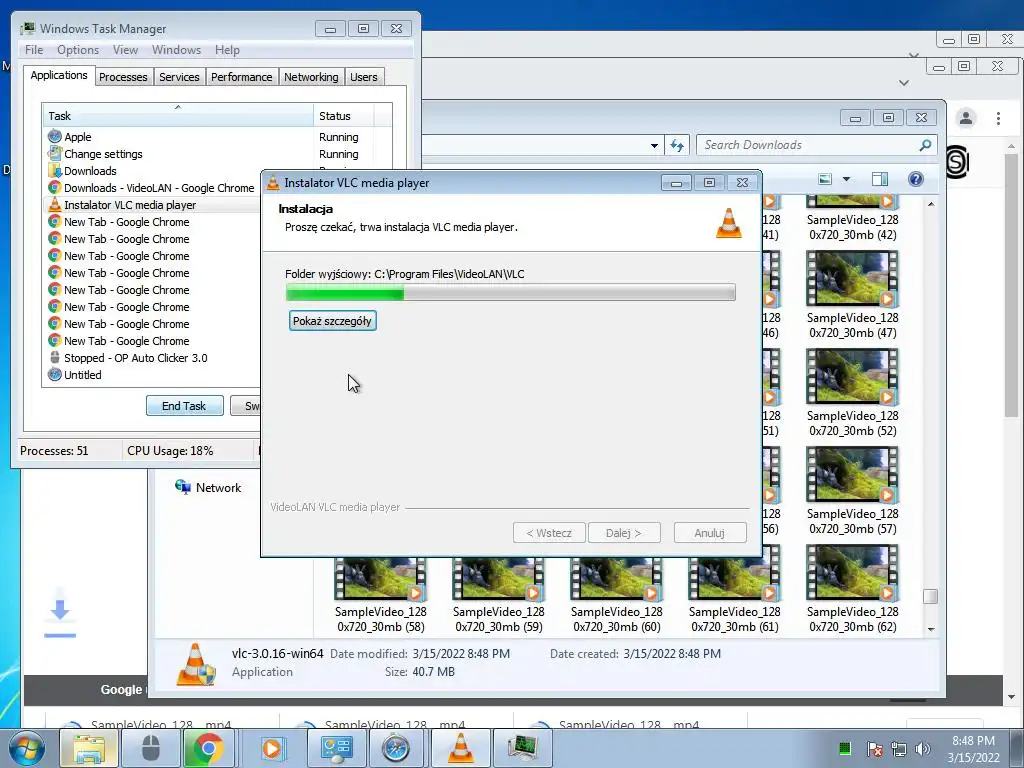Open the view options dropdown arrow in Explorer

pos(846,179)
